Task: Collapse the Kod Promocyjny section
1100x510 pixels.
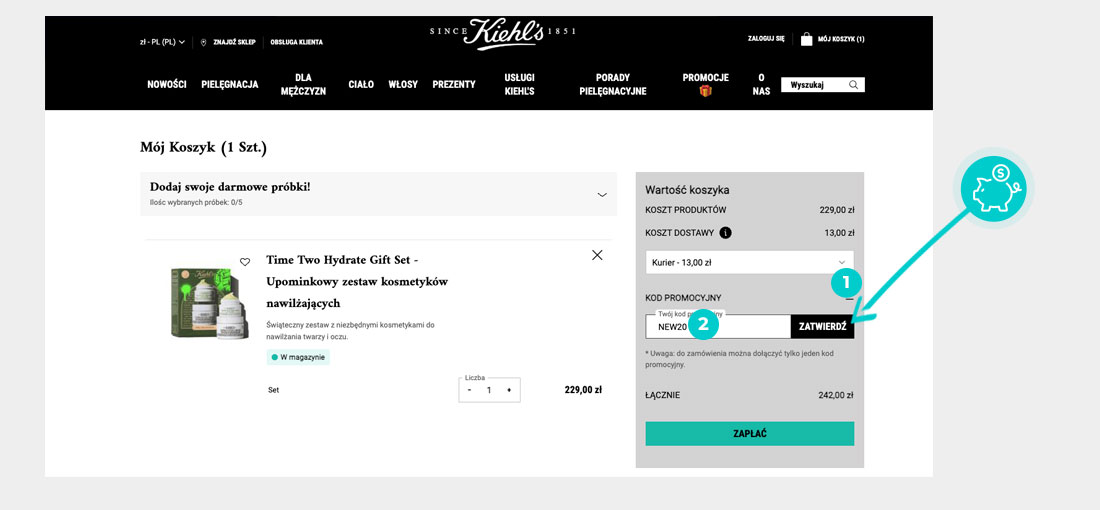Action: pyautogui.click(x=849, y=298)
